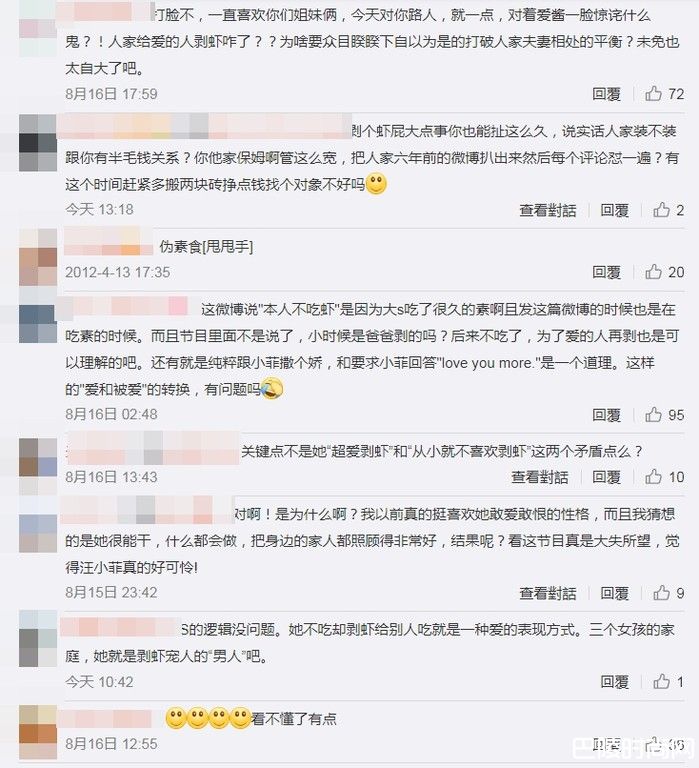Open 查看對話 on the 今天 13:18 comment
The width and height of the screenshot is (699, 768).
pos(548,210)
